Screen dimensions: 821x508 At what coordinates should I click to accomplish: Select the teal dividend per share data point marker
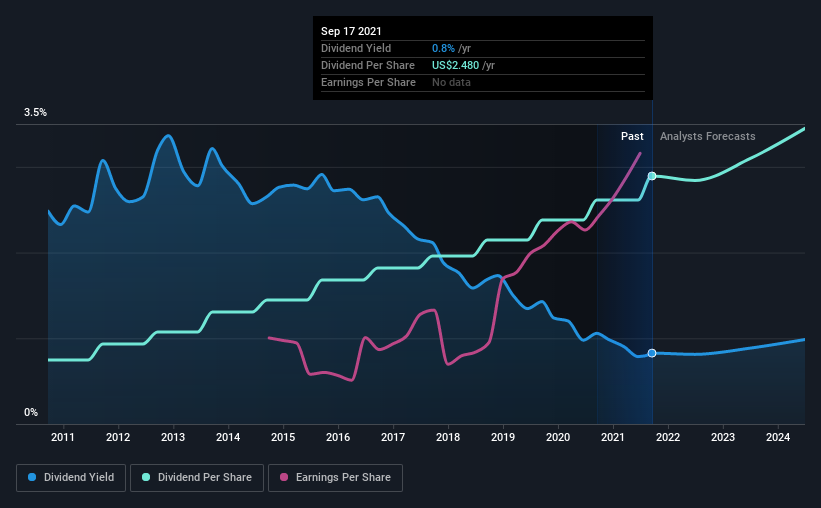652,176
